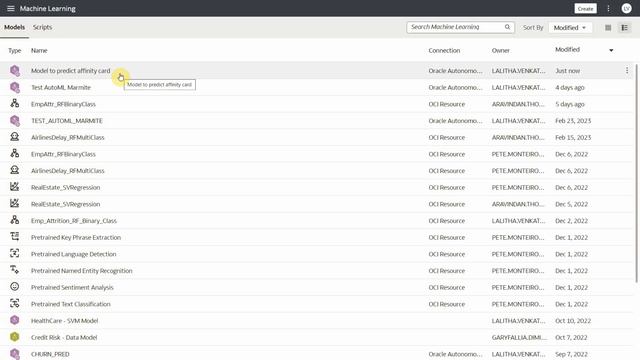This screenshot has height=360, width=640.
Task: Open TEST_AUTOML_MARMITE model
Action: click(67, 120)
